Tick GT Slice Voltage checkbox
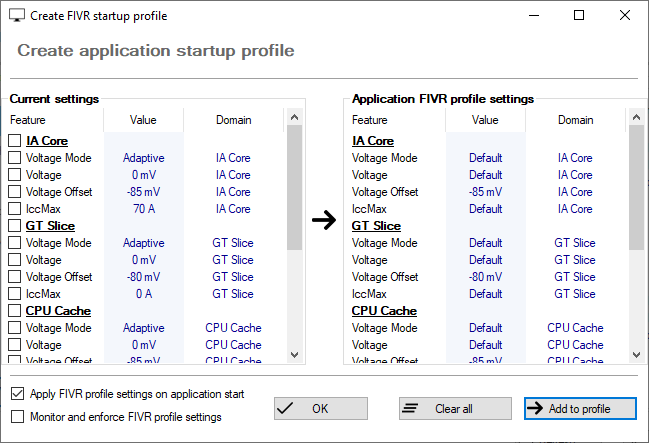Screen dimensions: 649x443 [x=14, y=260]
